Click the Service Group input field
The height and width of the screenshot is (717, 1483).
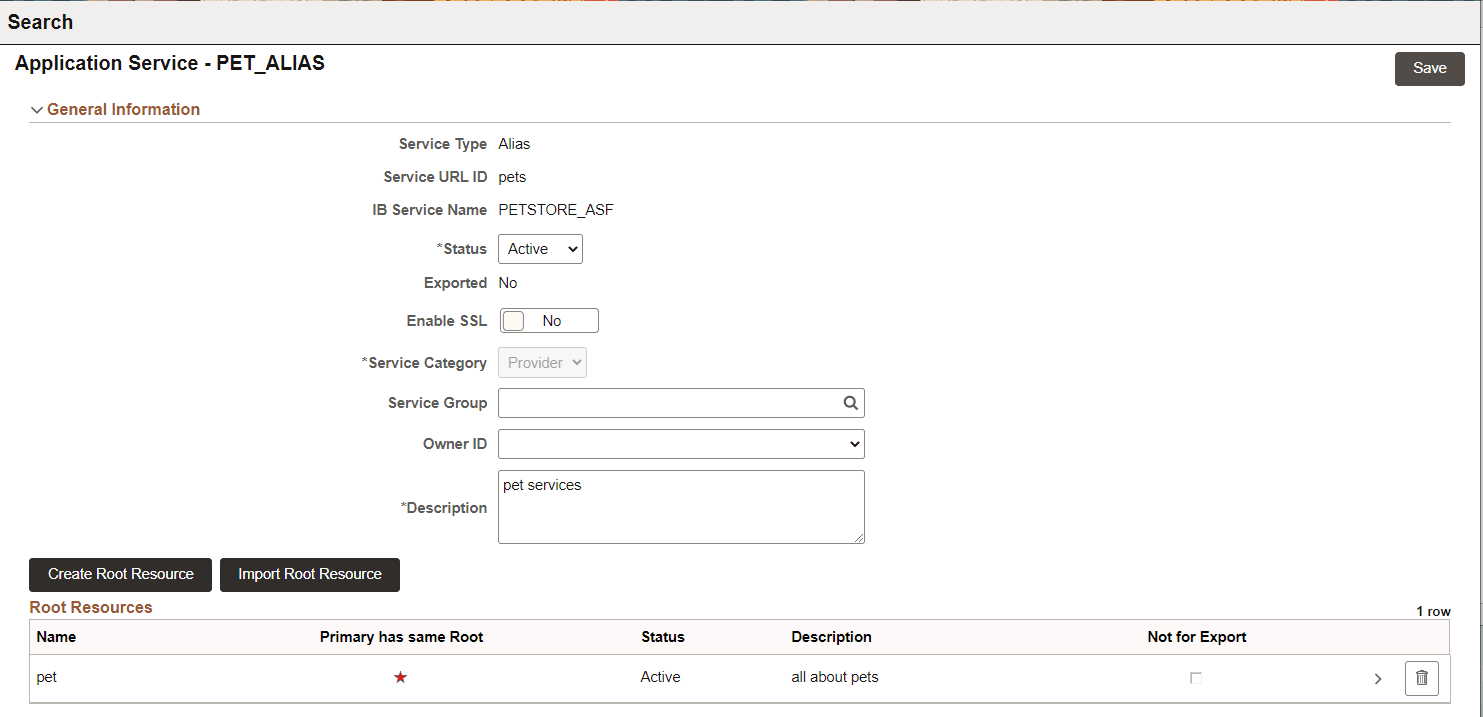tap(670, 402)
